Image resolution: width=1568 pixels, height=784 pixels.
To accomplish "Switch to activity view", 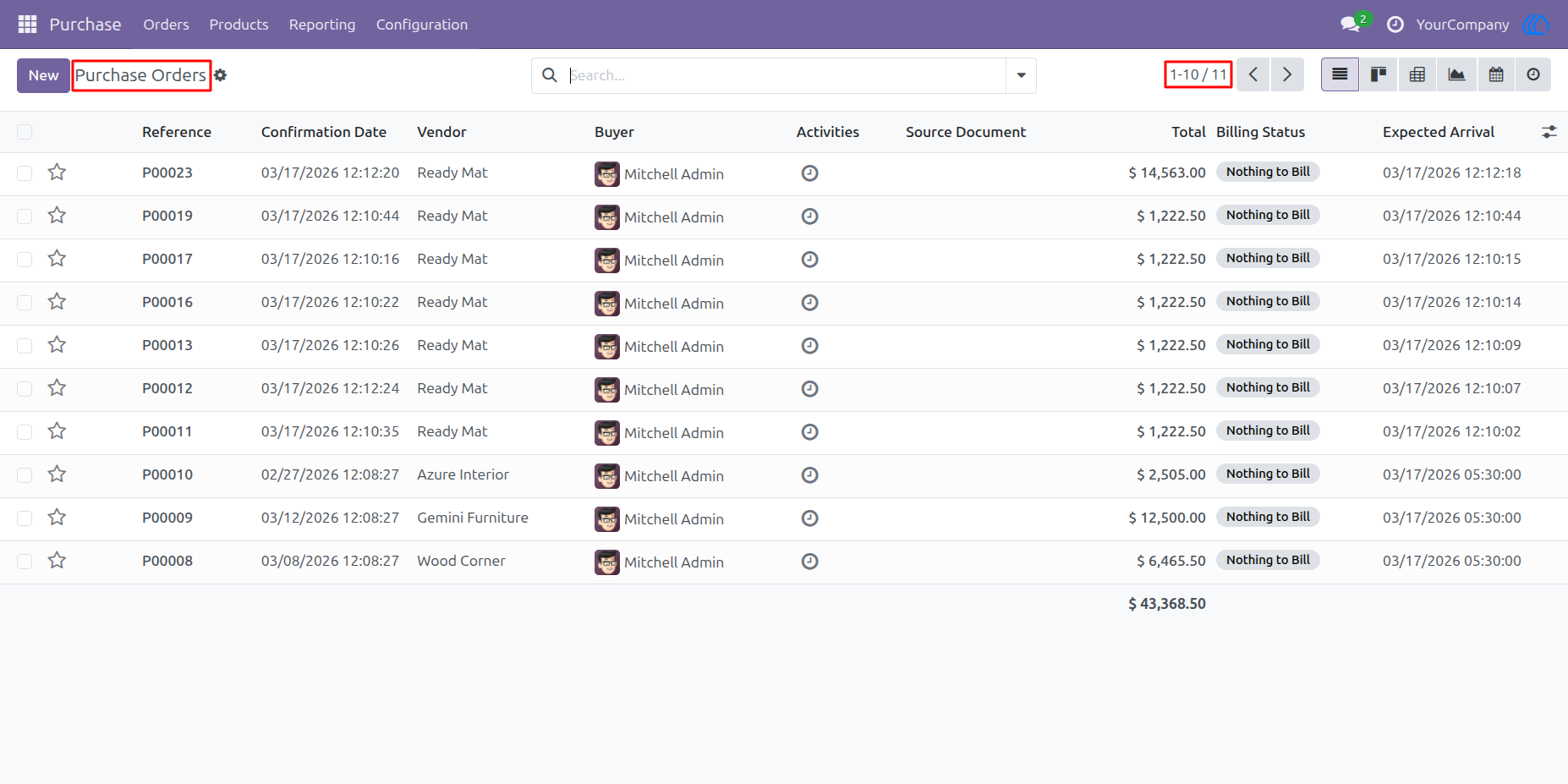I will click(x=1533, y=74).
